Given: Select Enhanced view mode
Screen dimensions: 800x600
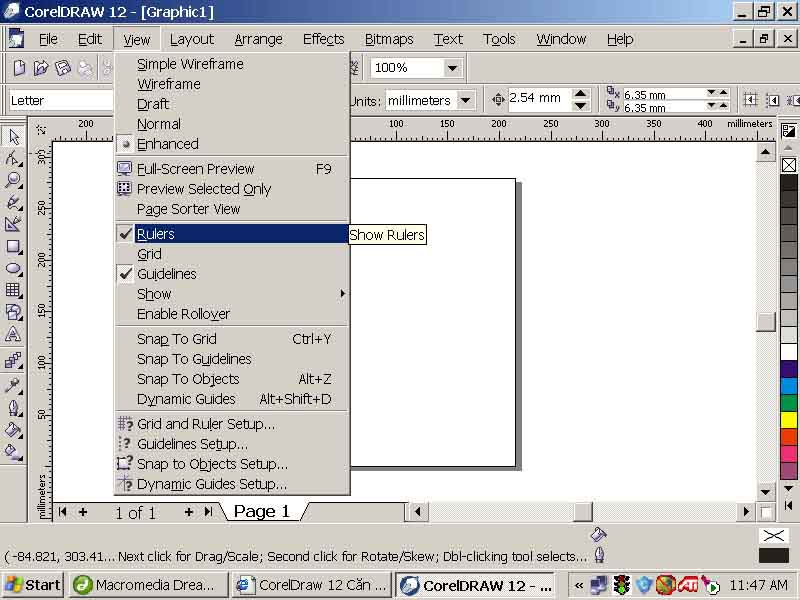Looking at the screenshot, I should tap(233, 144).
